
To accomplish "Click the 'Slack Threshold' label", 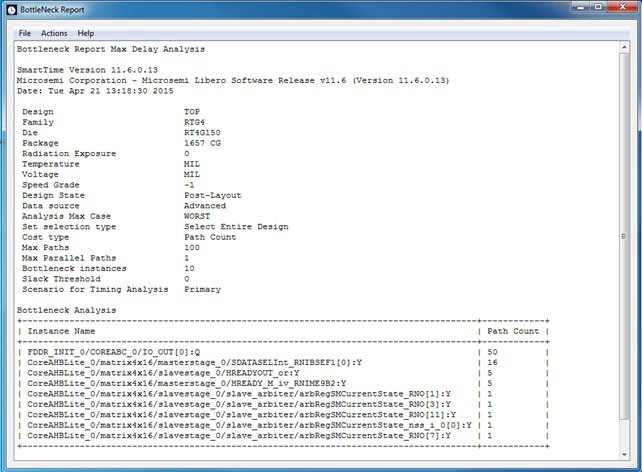I will coord(61,279).
